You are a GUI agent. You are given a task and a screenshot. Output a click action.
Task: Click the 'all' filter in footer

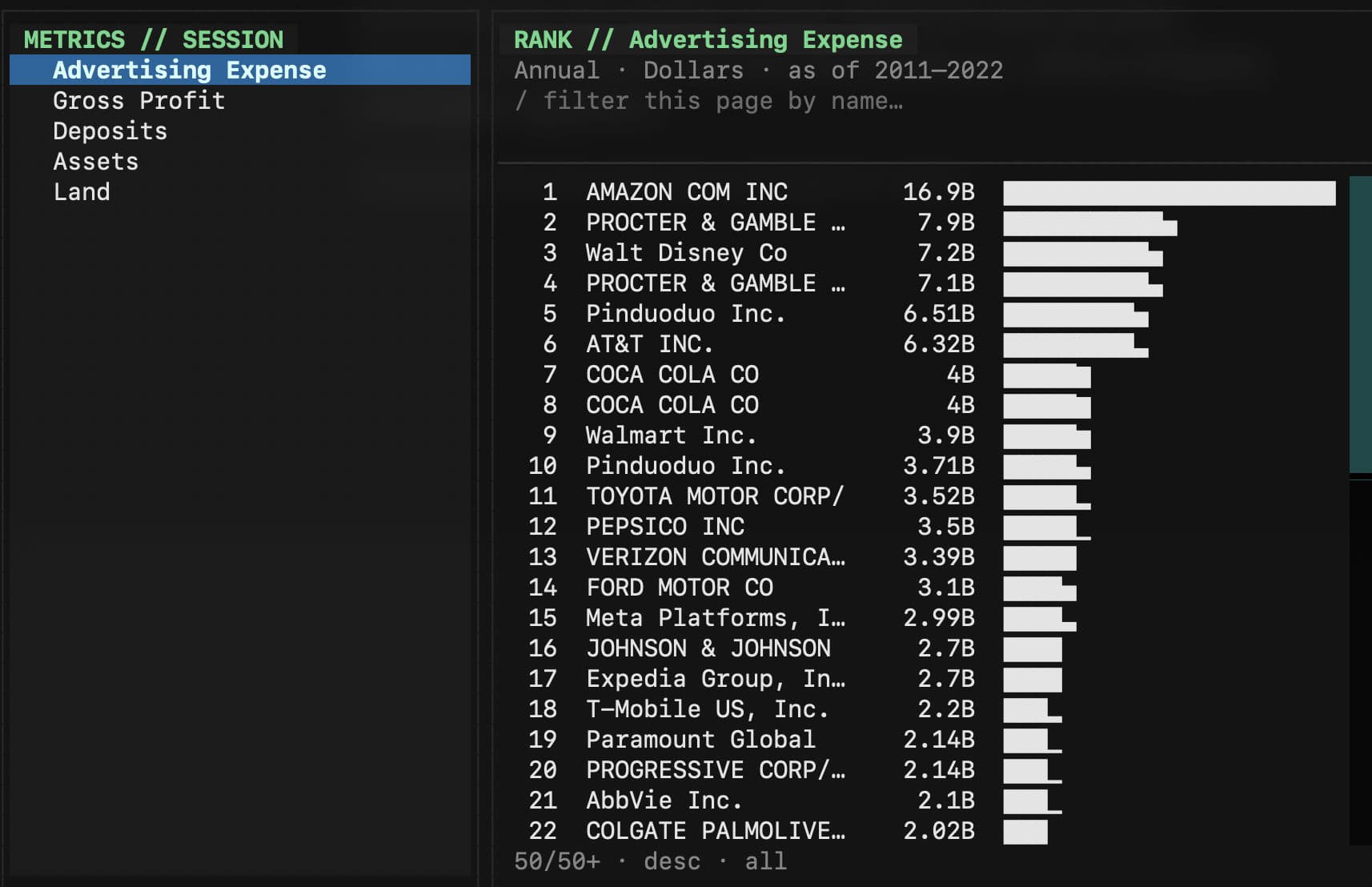[765, 861]
